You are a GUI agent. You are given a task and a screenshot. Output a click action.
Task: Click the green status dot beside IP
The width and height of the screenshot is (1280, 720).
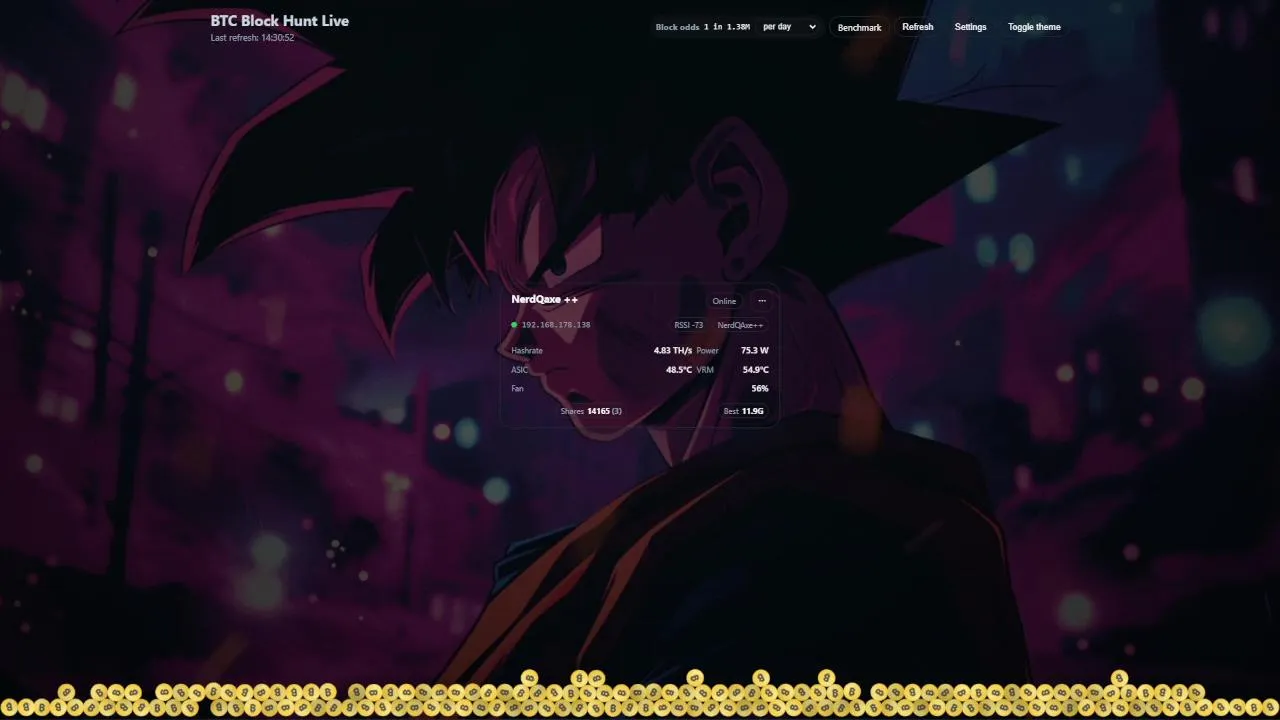point(514,325)
